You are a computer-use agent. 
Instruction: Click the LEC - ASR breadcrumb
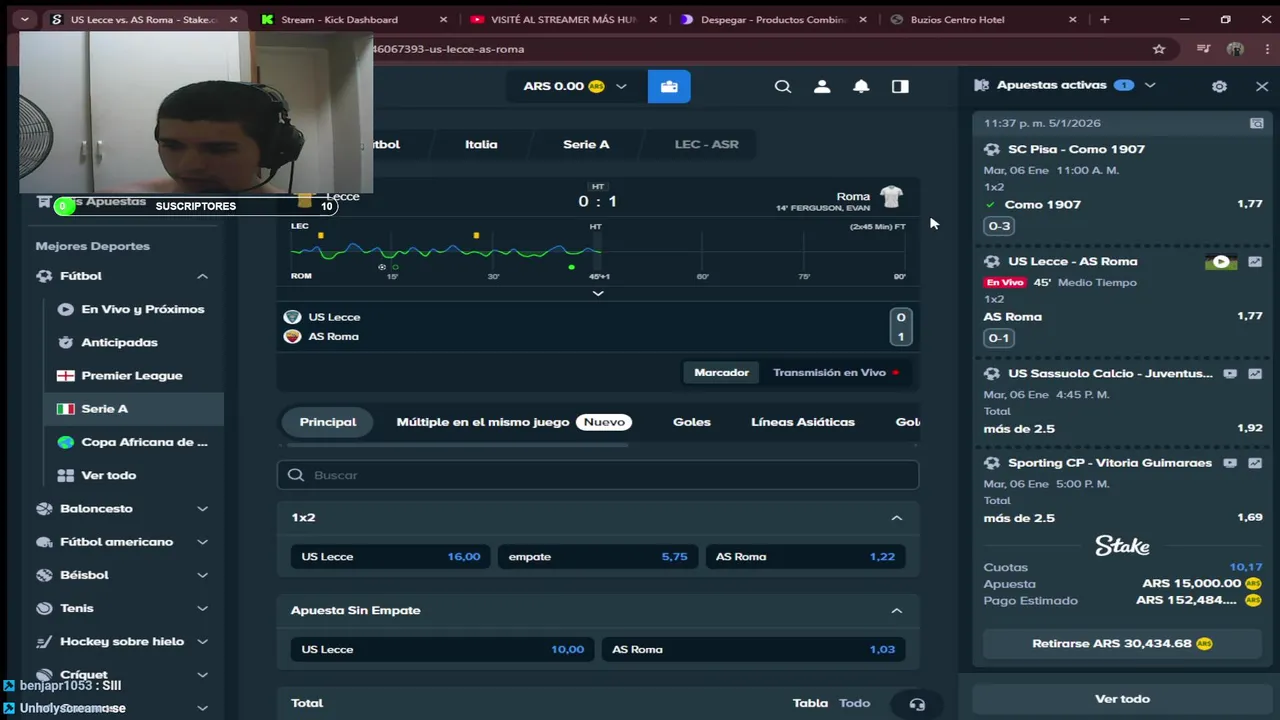coord(706,144)
